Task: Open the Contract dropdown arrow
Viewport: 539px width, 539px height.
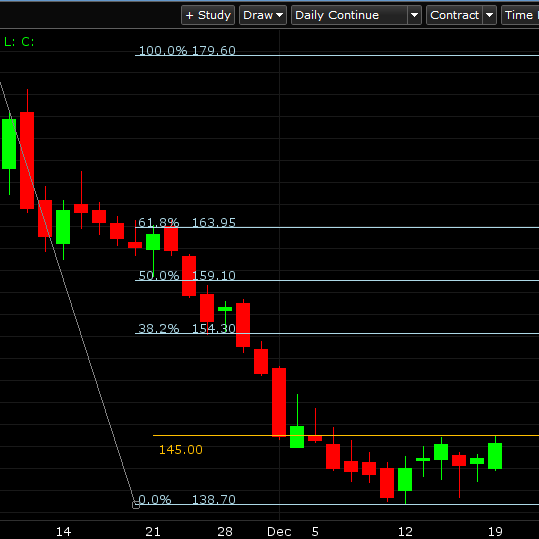Action: point(490,15)
